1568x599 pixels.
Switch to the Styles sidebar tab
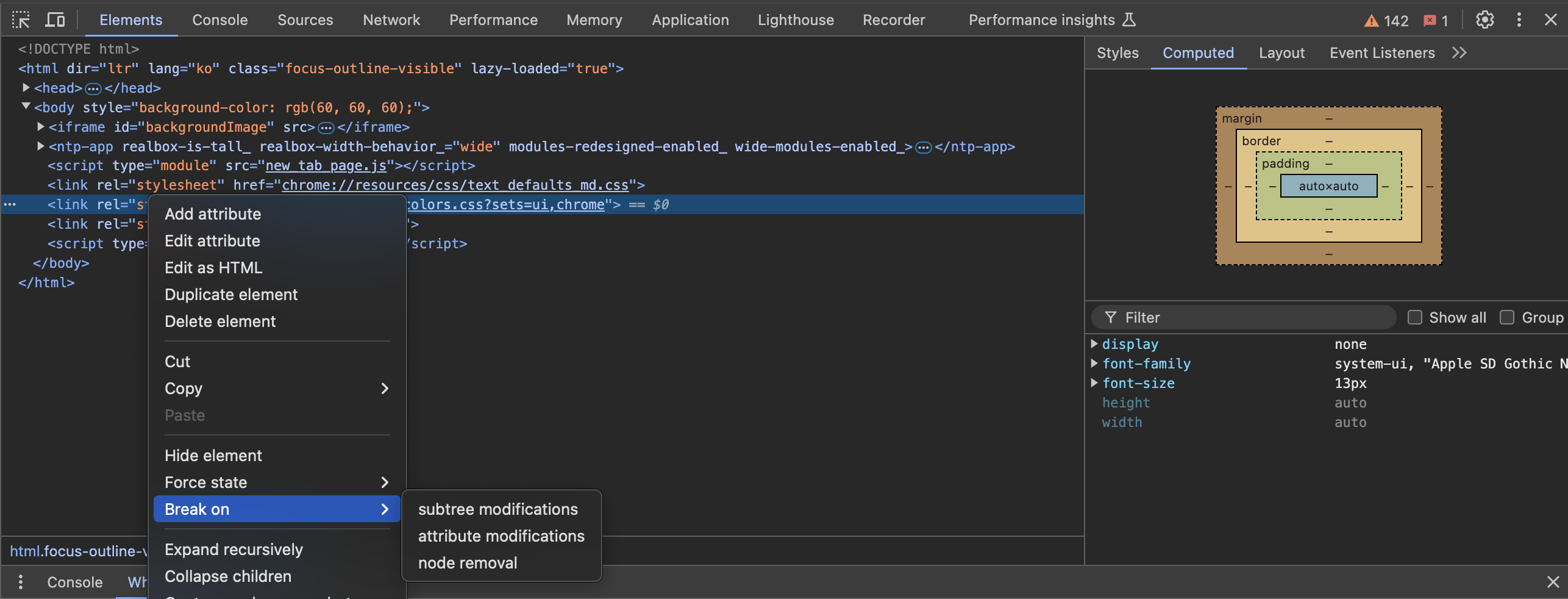[1117, 53]
